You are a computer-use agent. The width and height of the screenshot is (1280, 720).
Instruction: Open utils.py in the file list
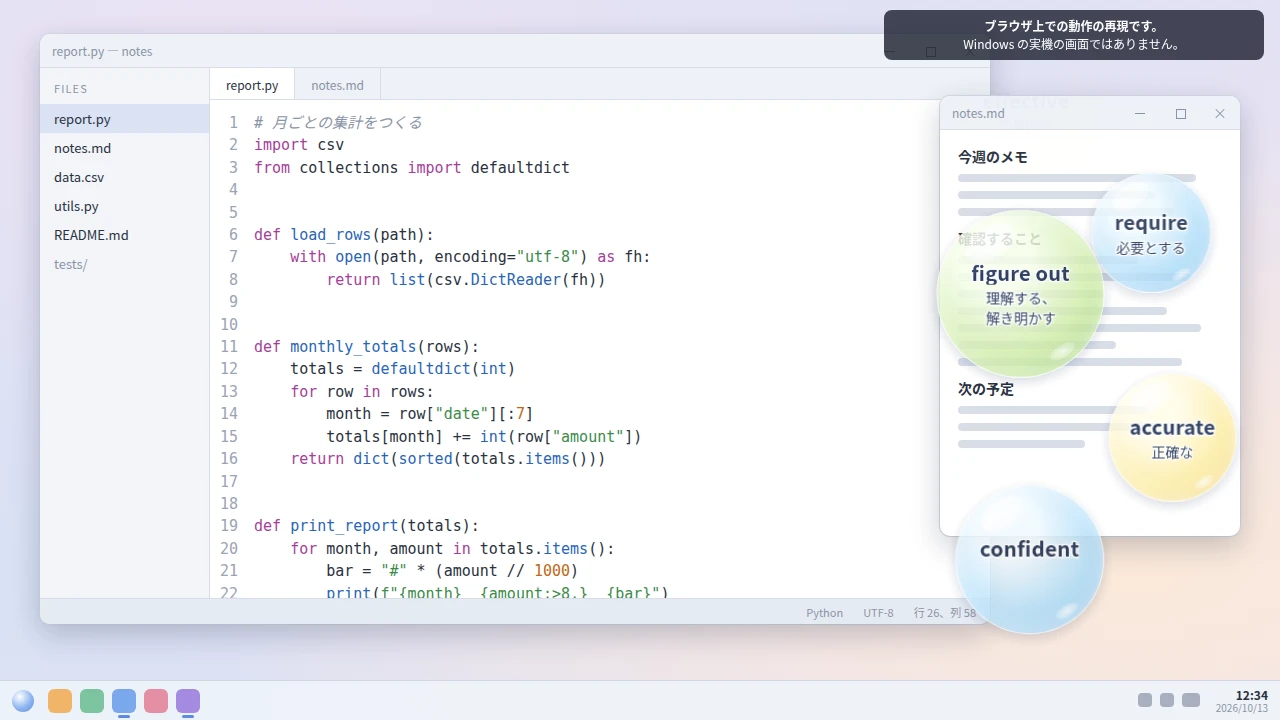(x=125, y=206)
